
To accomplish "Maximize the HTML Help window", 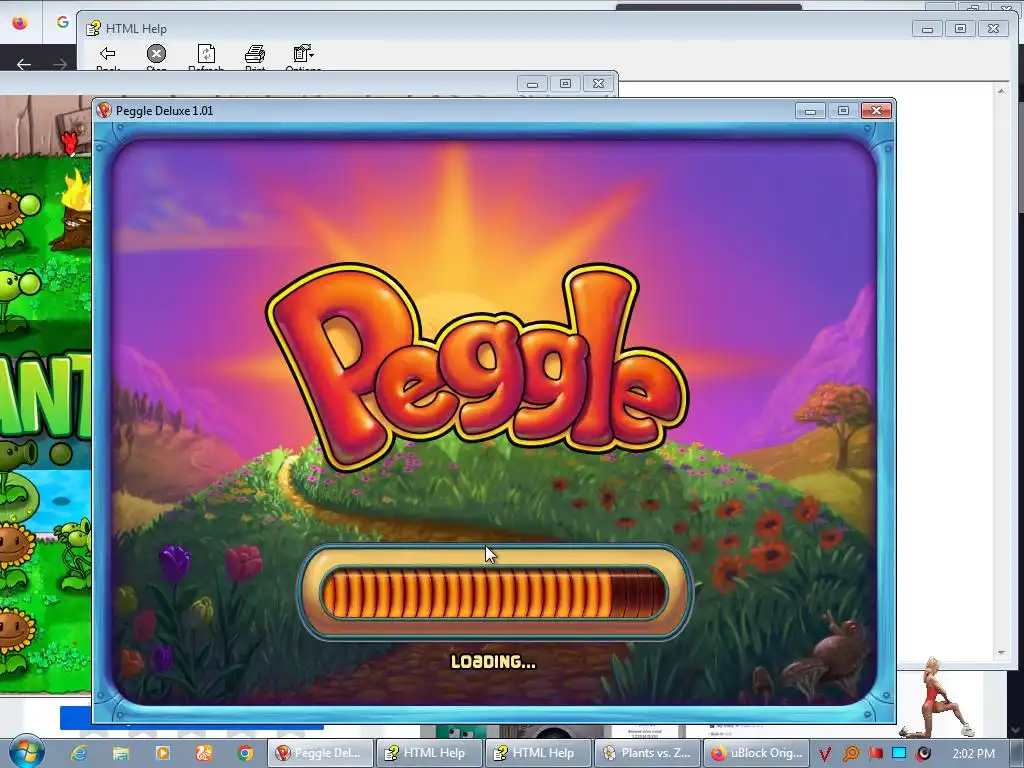I will click(960, 29).
